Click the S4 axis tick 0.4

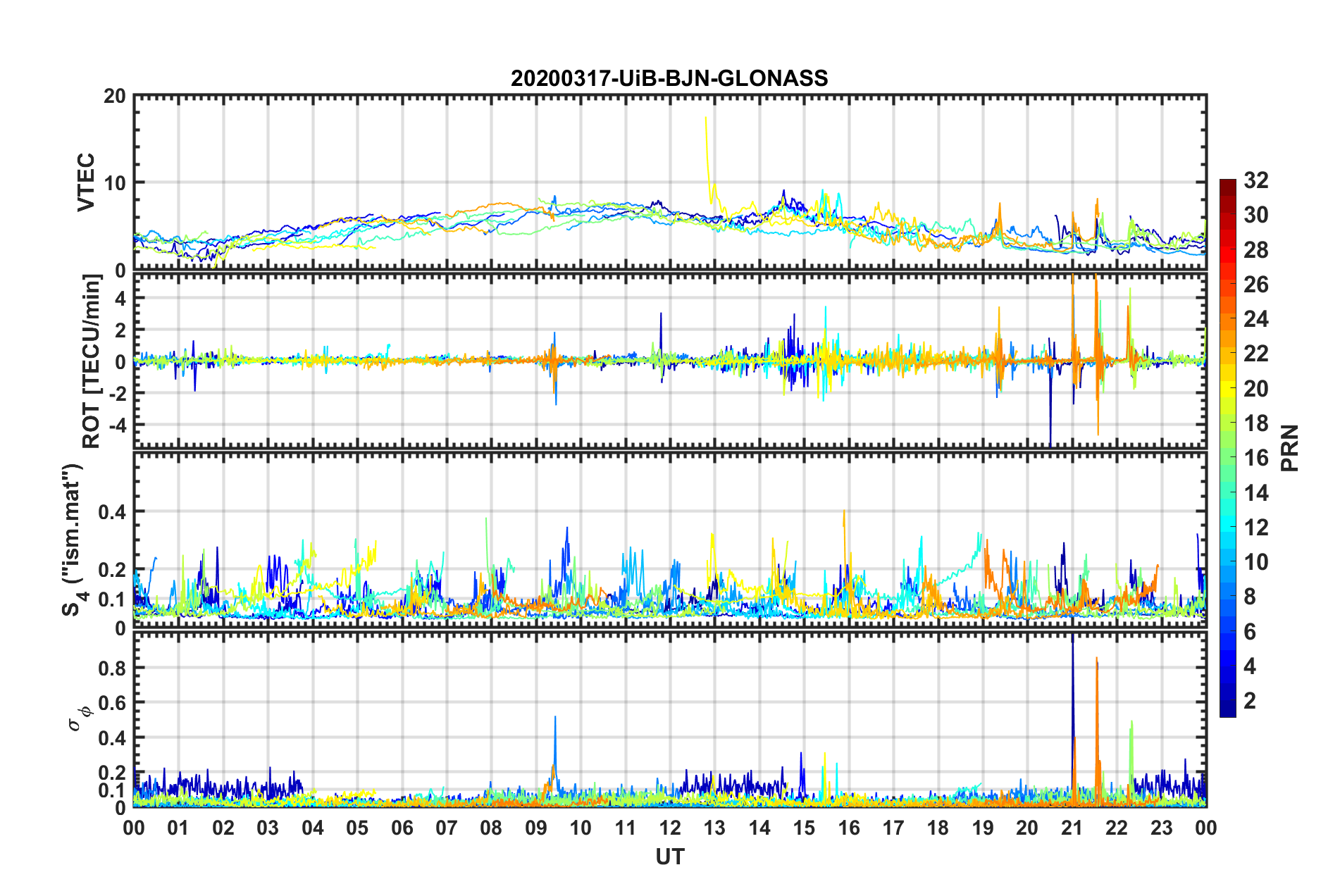click(x=113, y=512)
